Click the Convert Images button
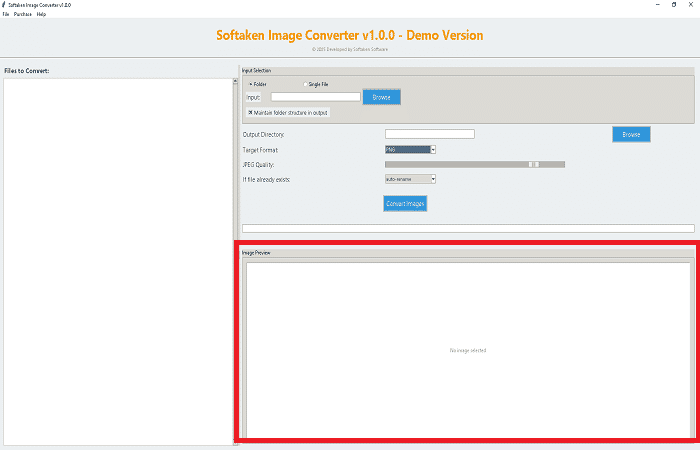 tap(405, 204)
